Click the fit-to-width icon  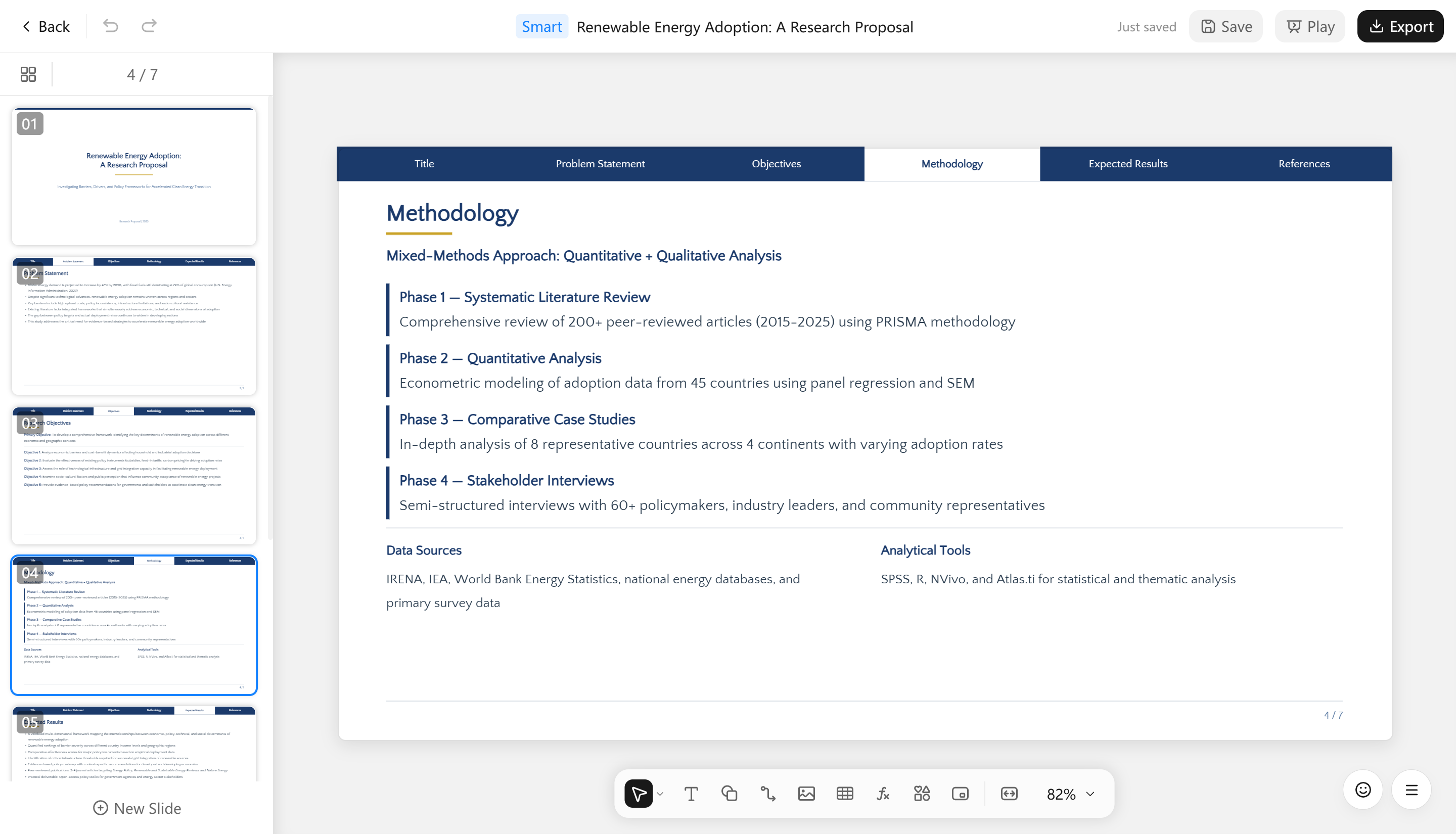point(1009,794)
